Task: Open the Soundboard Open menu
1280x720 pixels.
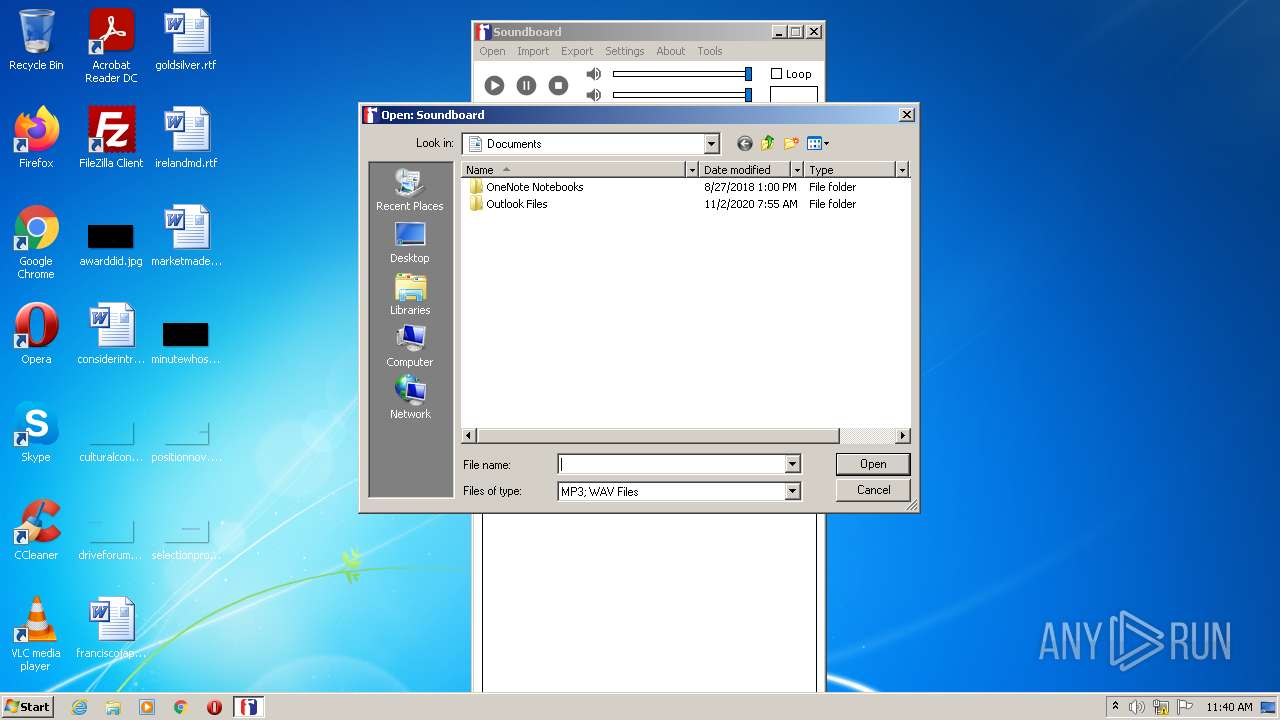Action: [492, 51]
